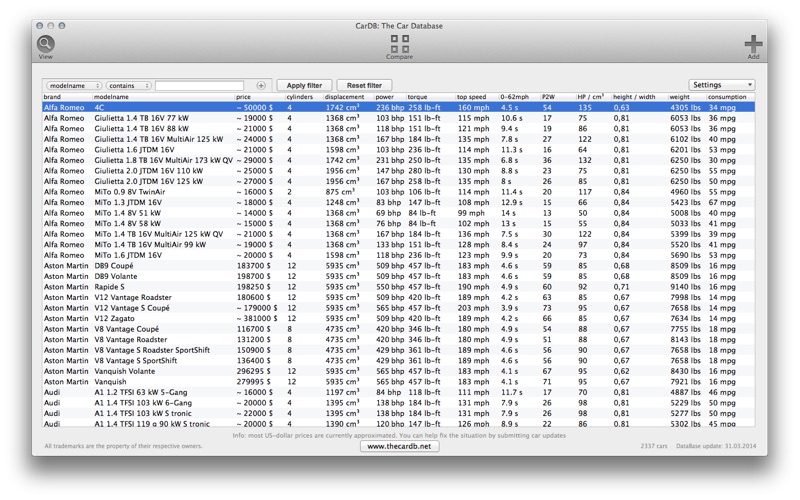Select V12 Vantage Roadster row
This screenshot has width=800, height=500.
pyautogui.click(x=398, y=297)
